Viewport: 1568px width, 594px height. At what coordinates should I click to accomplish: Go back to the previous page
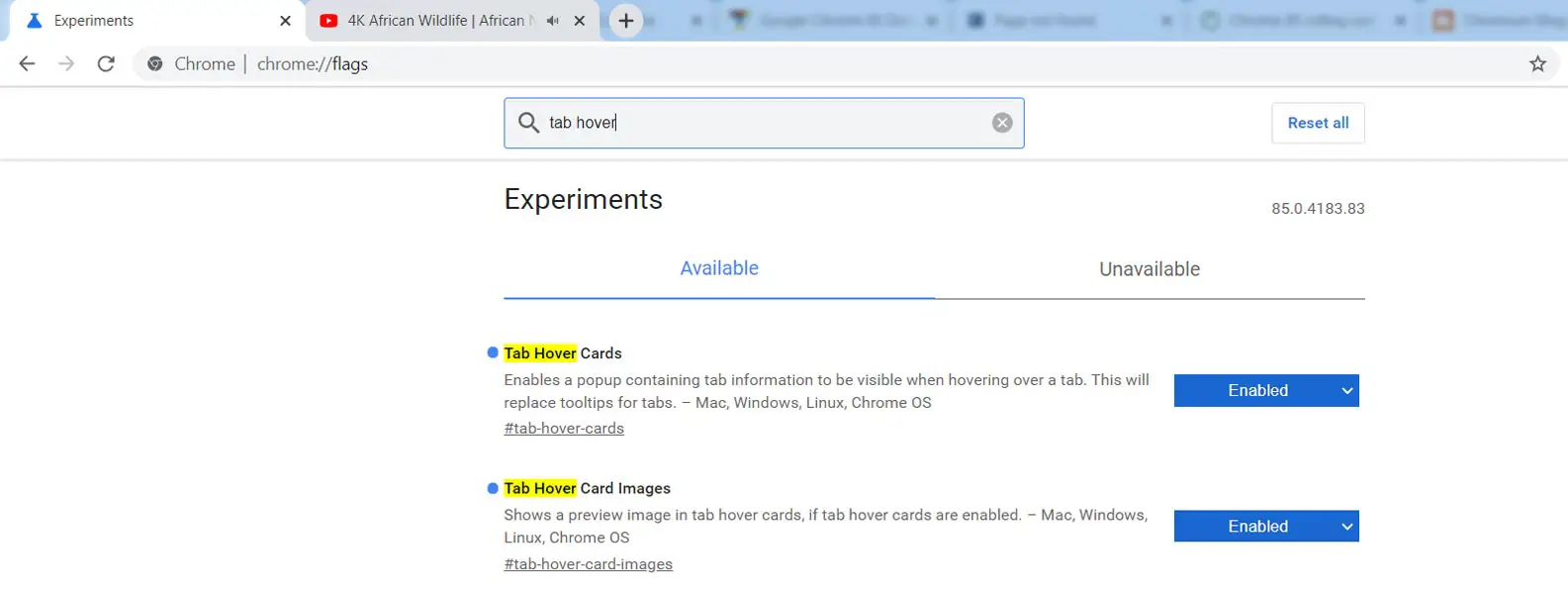pyautogui.click(x=27, y=63)
